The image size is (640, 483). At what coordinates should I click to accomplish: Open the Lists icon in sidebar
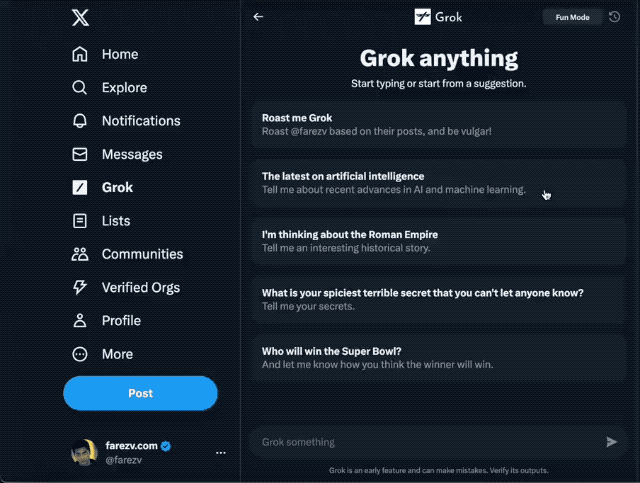(x=80, y=221)
